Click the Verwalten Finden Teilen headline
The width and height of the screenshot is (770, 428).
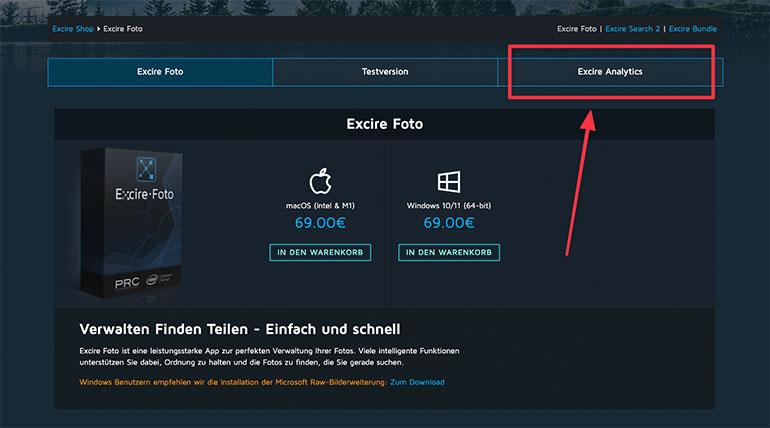[x=240, y=329]
